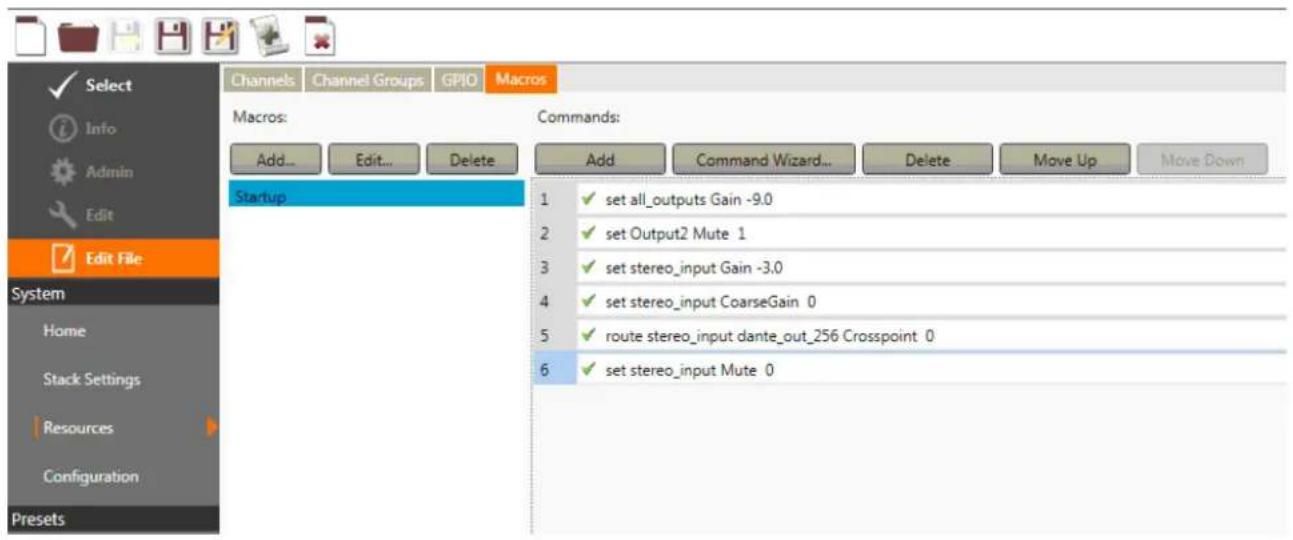
Task: Click green checkmark on stereo_input Gain command
Action: point(590,267)
